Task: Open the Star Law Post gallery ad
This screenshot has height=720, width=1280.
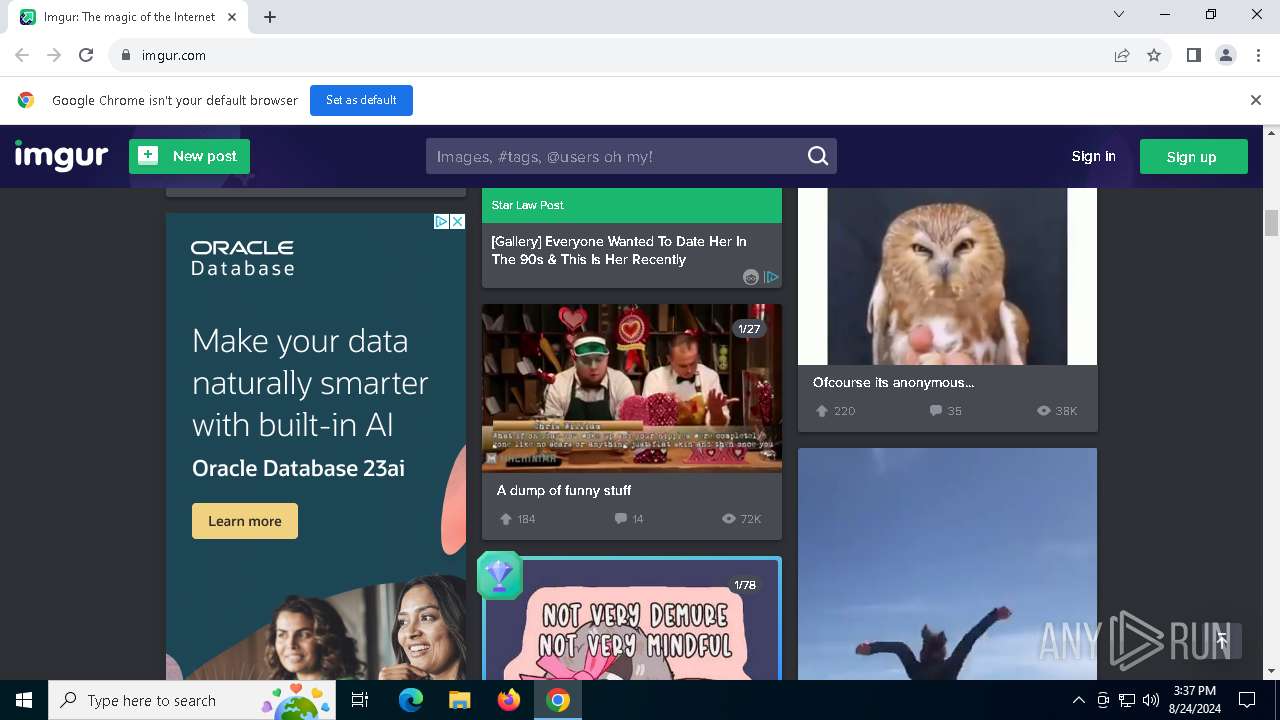Action: pos(619,250)
